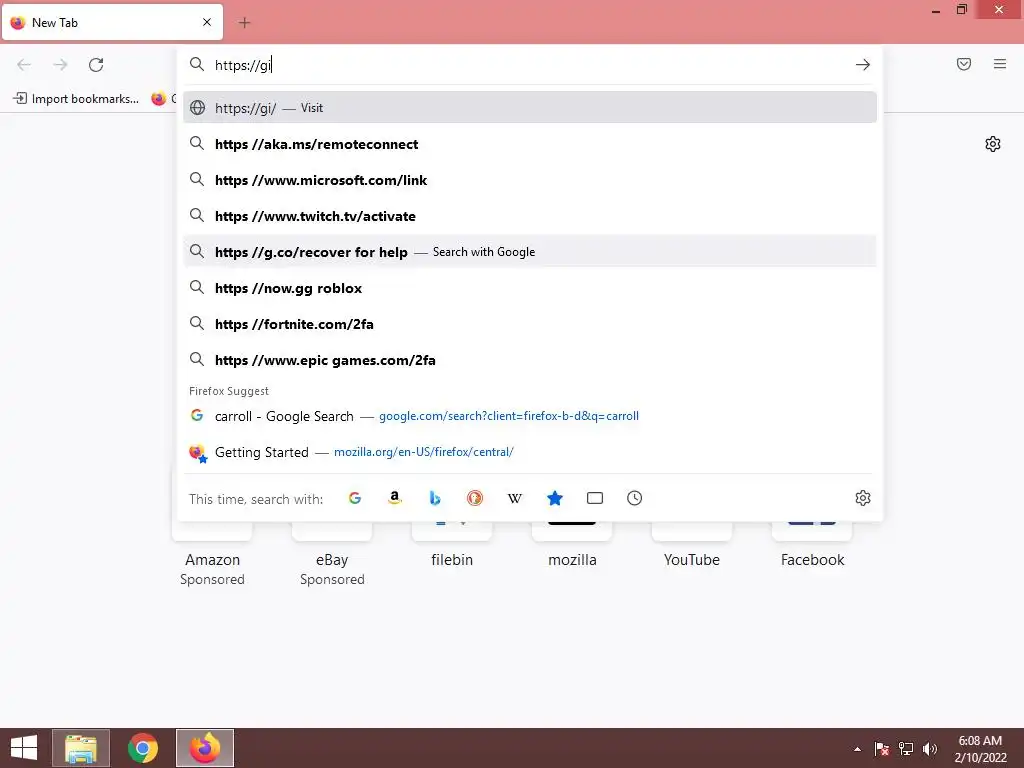
Task: Open the volume speaker tray icon
Action: [930, 748]
